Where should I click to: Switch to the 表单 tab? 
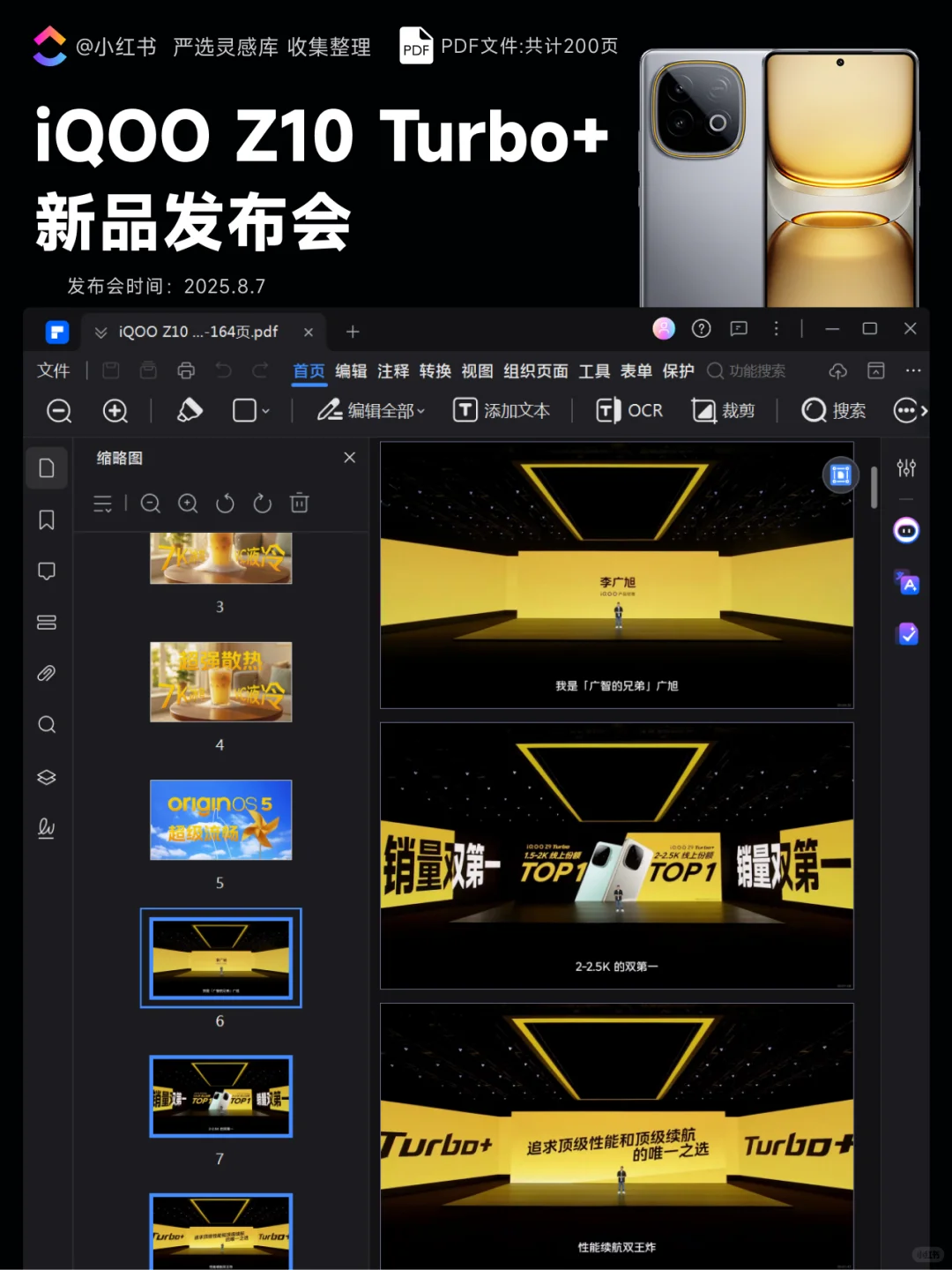coord(636,371)
